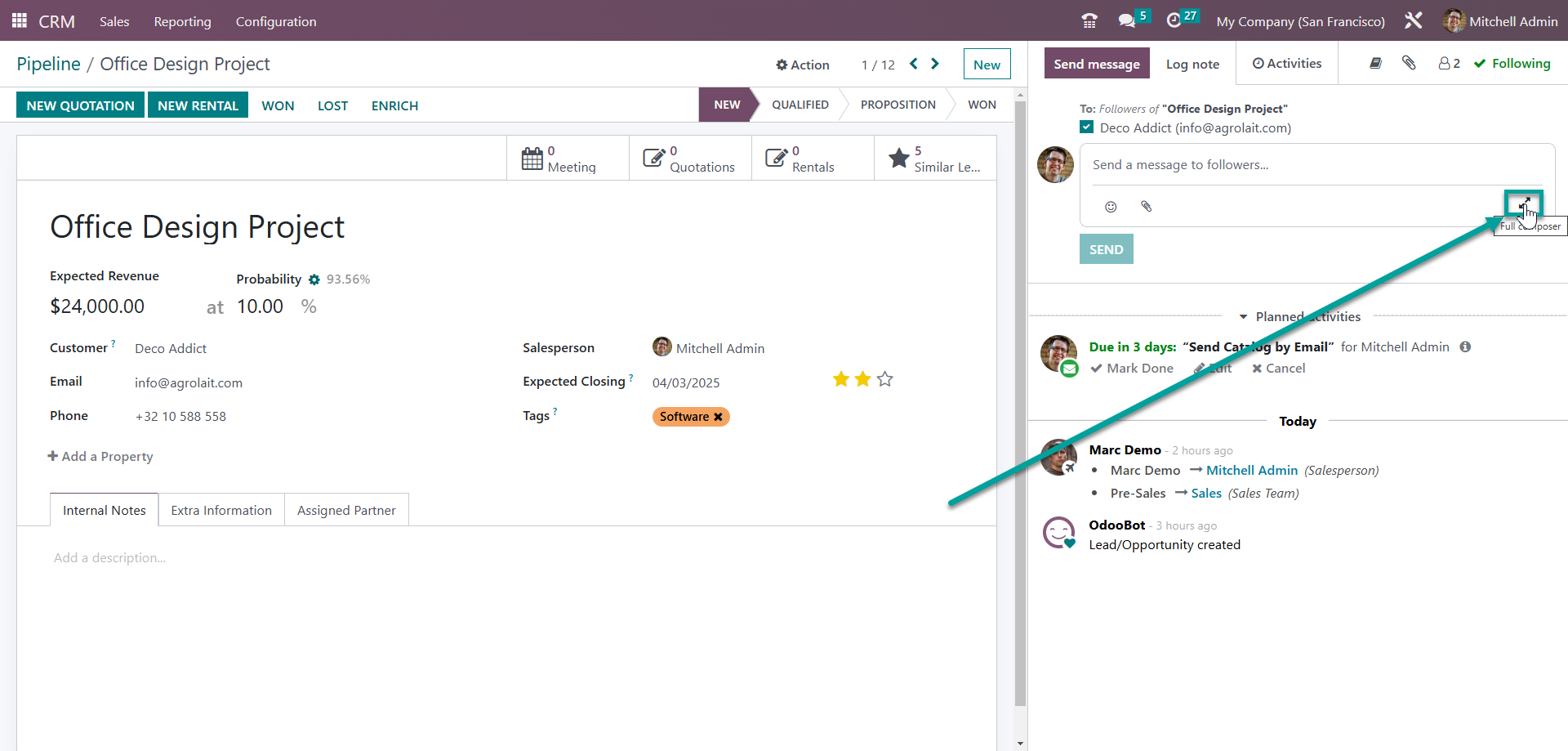
Task: Switch to Internal Notes tab
Action: pyautogui.click(x=105, y=510)
